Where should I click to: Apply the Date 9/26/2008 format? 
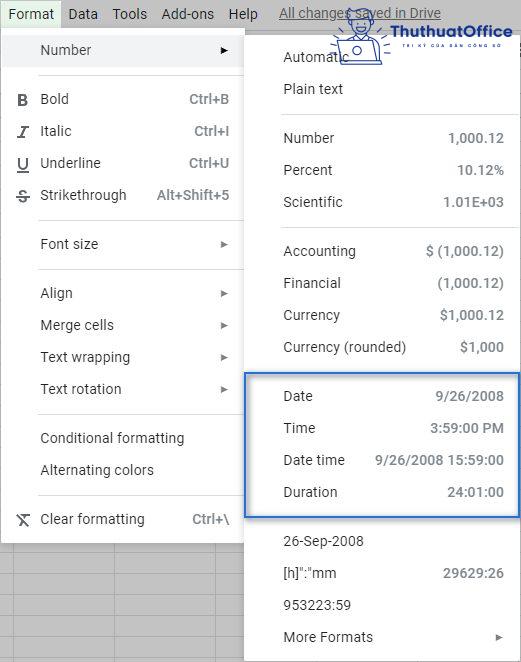point(382,396)
